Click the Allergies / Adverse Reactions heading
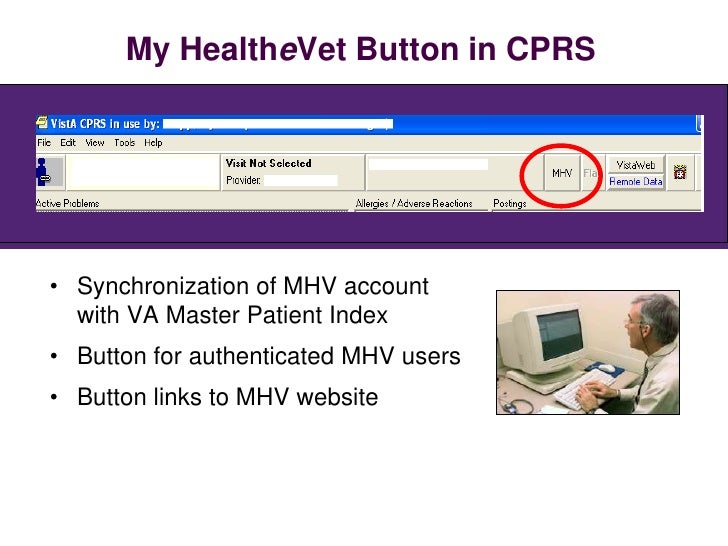This screenshot has height=546, width=728. coord(414,203)
